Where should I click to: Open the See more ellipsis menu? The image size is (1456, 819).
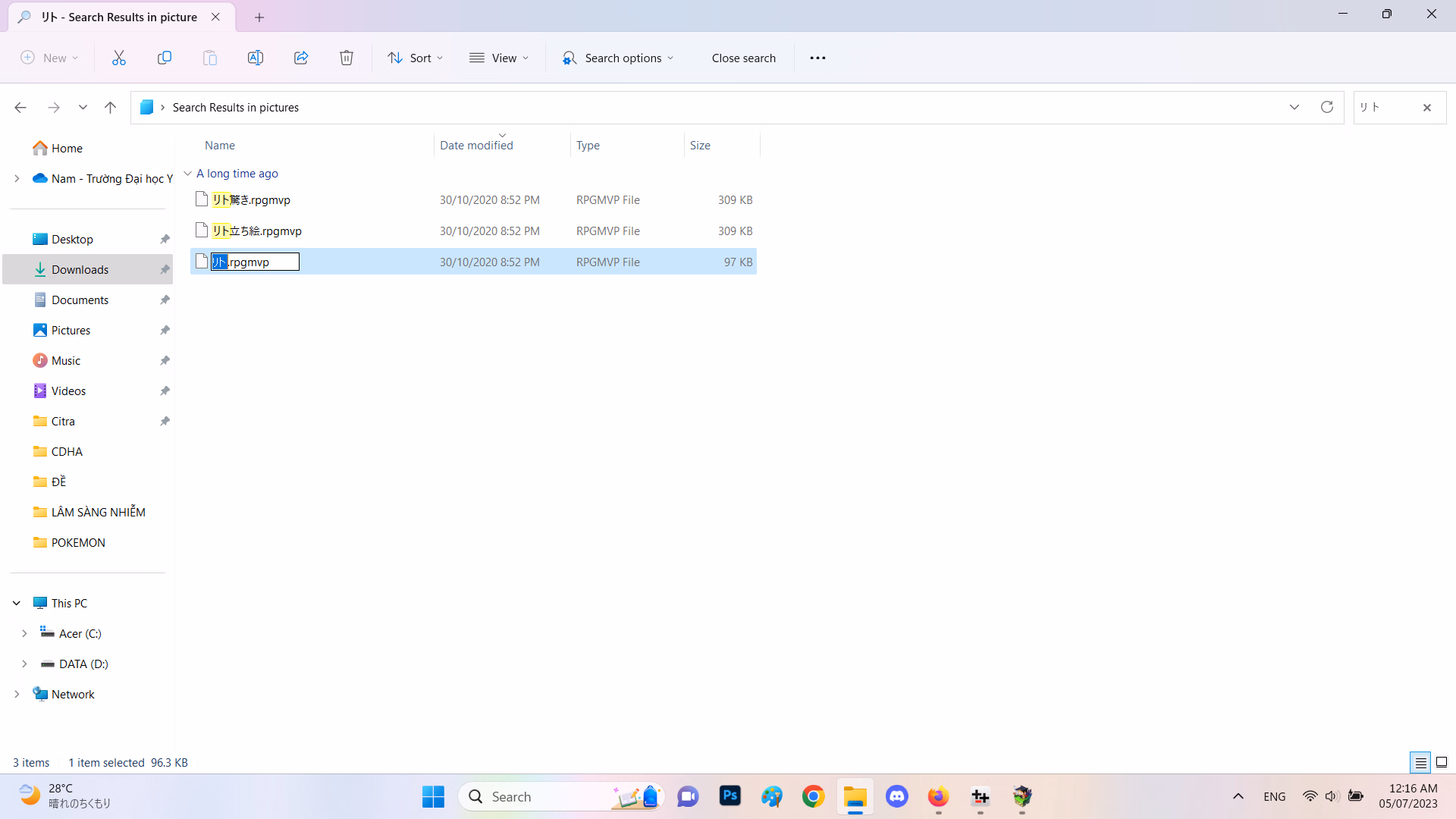point(817,58)
